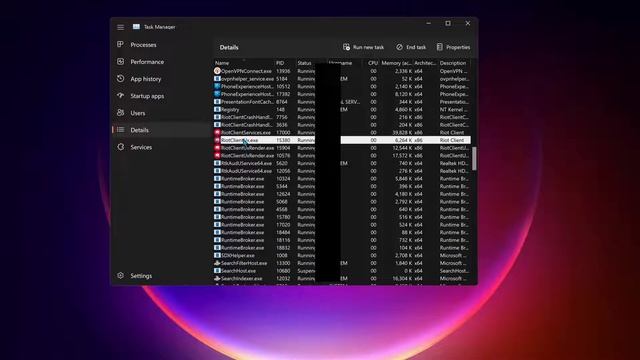The height and width of the screenshot is (360, 640).
Task: Sort by the Status column header
Action: pyautogui.click(x=305, y=63)
